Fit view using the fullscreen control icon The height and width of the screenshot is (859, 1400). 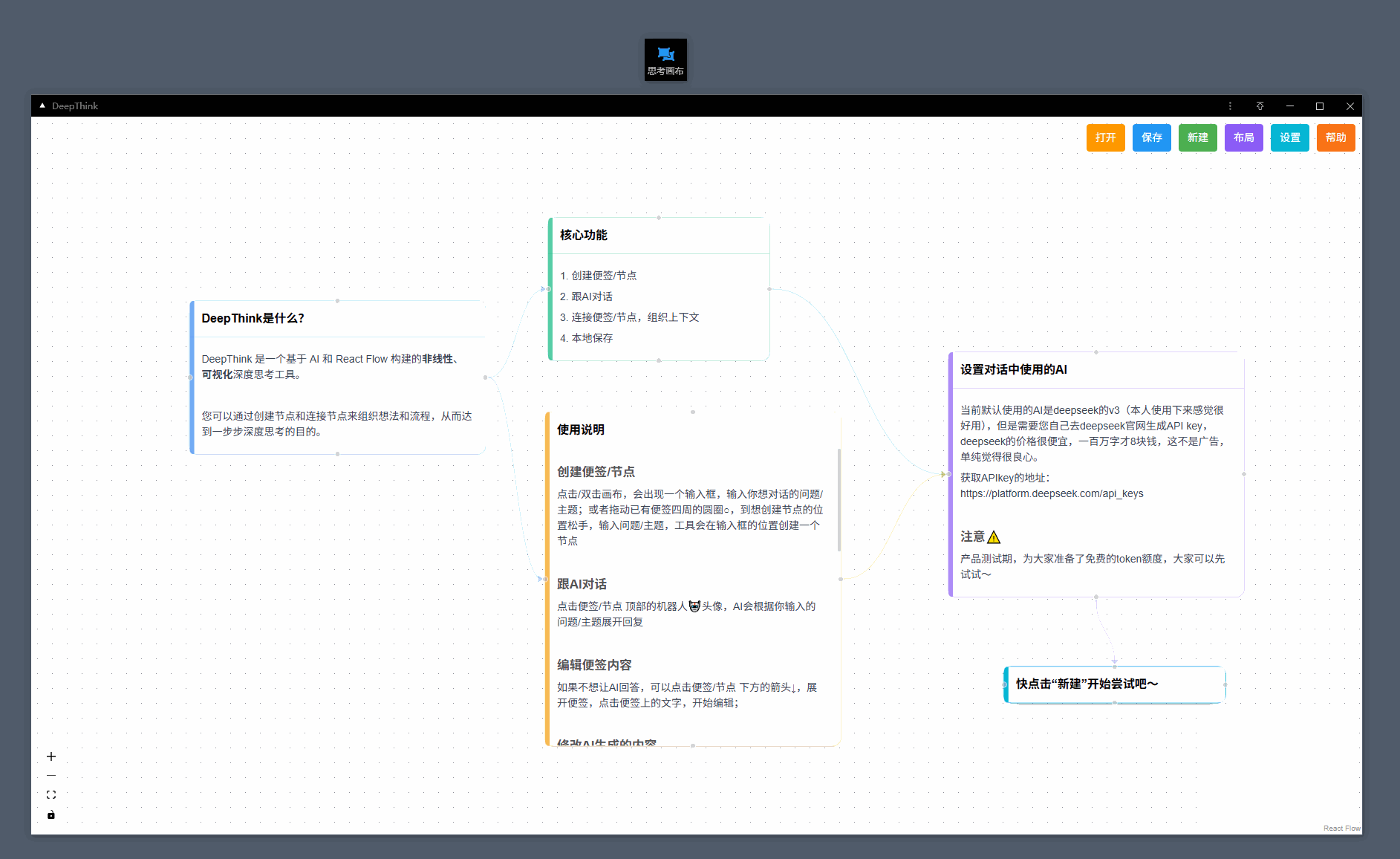[x=51, y=795]
